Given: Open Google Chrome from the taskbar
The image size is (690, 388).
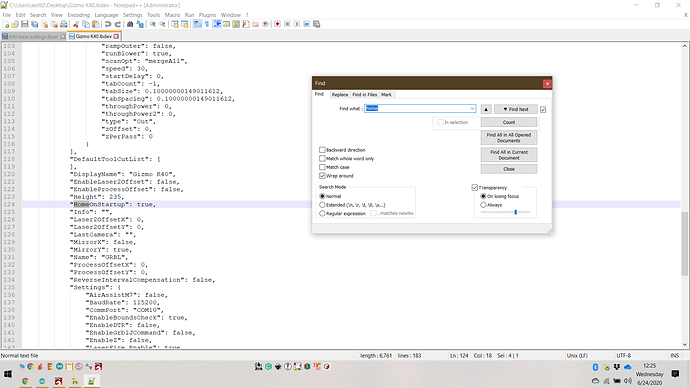Looking at the screenshot, I should tap(26, 381).
